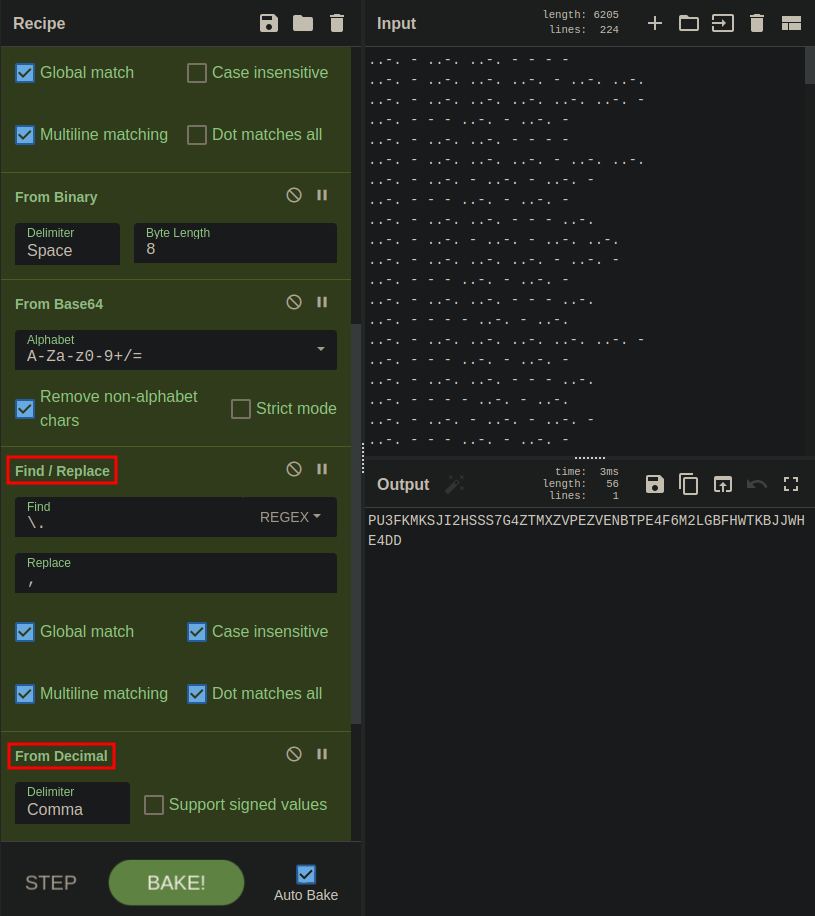This screenshot has width=815, height=916.
Task: Add a new input tab
Action: (x=655, y=23)
